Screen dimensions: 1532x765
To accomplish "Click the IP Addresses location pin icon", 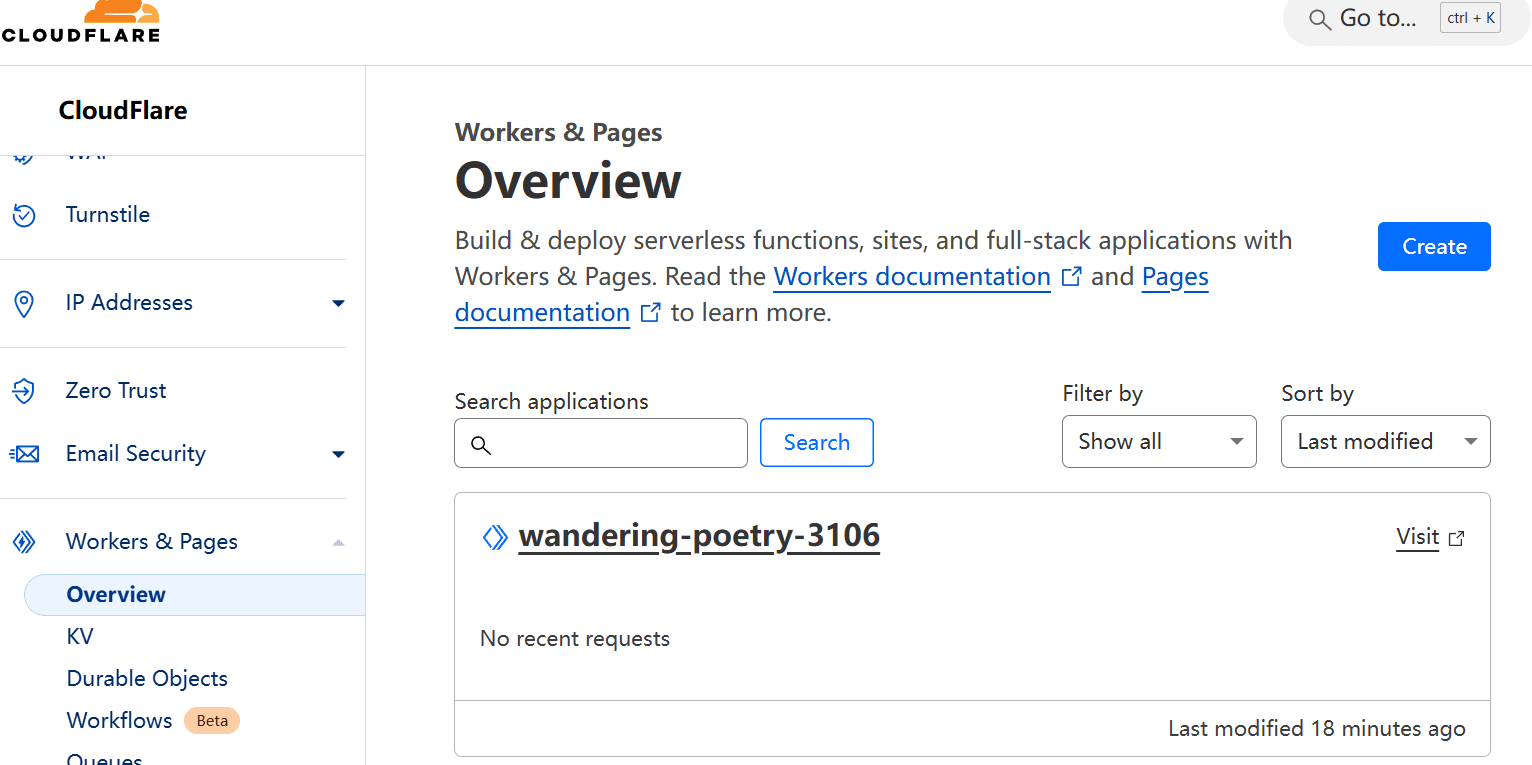I will tap(24, 304).
